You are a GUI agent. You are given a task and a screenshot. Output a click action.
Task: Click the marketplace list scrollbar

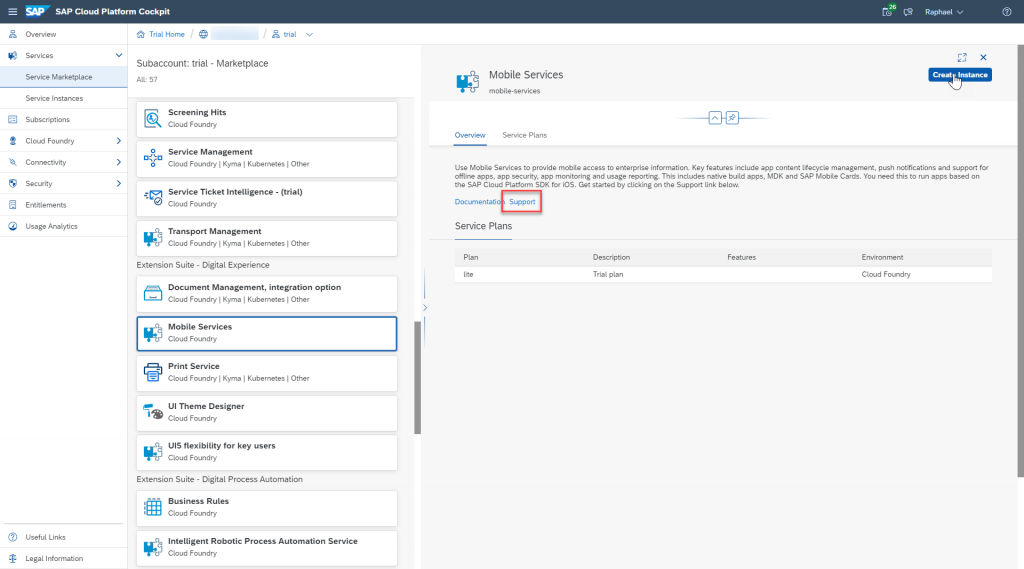(x=417, y=378)
